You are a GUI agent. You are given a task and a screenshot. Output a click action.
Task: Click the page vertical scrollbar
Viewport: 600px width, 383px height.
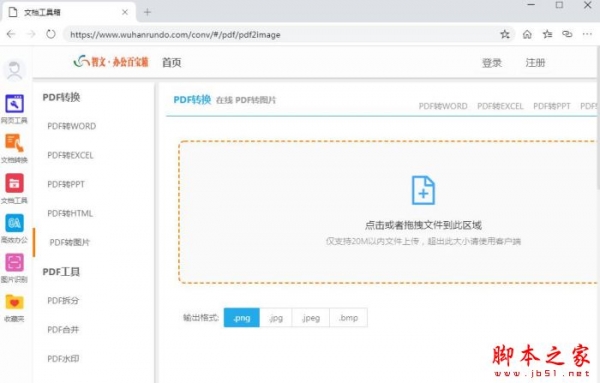tap(598, 214)
